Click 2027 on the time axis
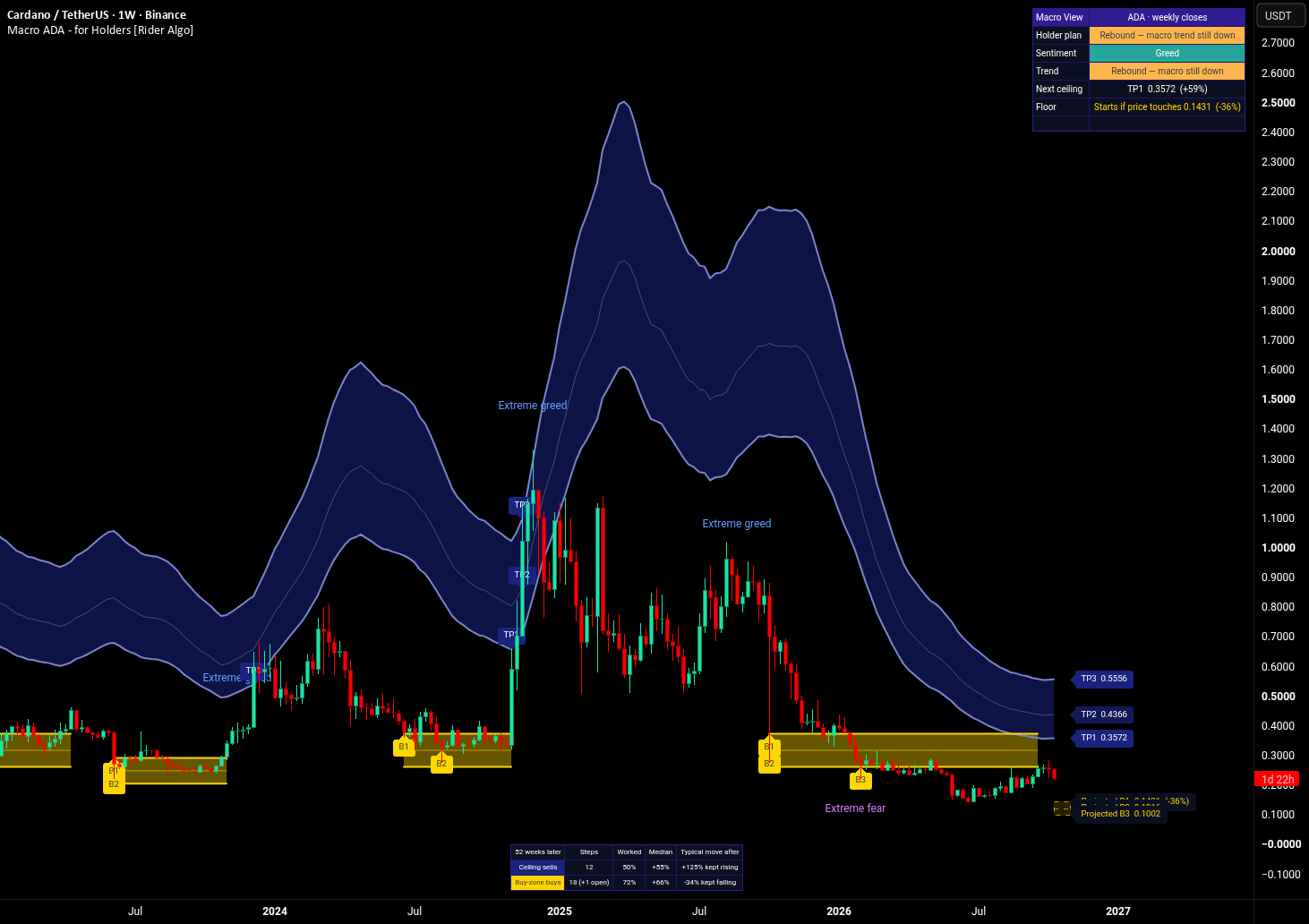The height and width of the screenshot is (924, 1309). (x=1118, y=911)
